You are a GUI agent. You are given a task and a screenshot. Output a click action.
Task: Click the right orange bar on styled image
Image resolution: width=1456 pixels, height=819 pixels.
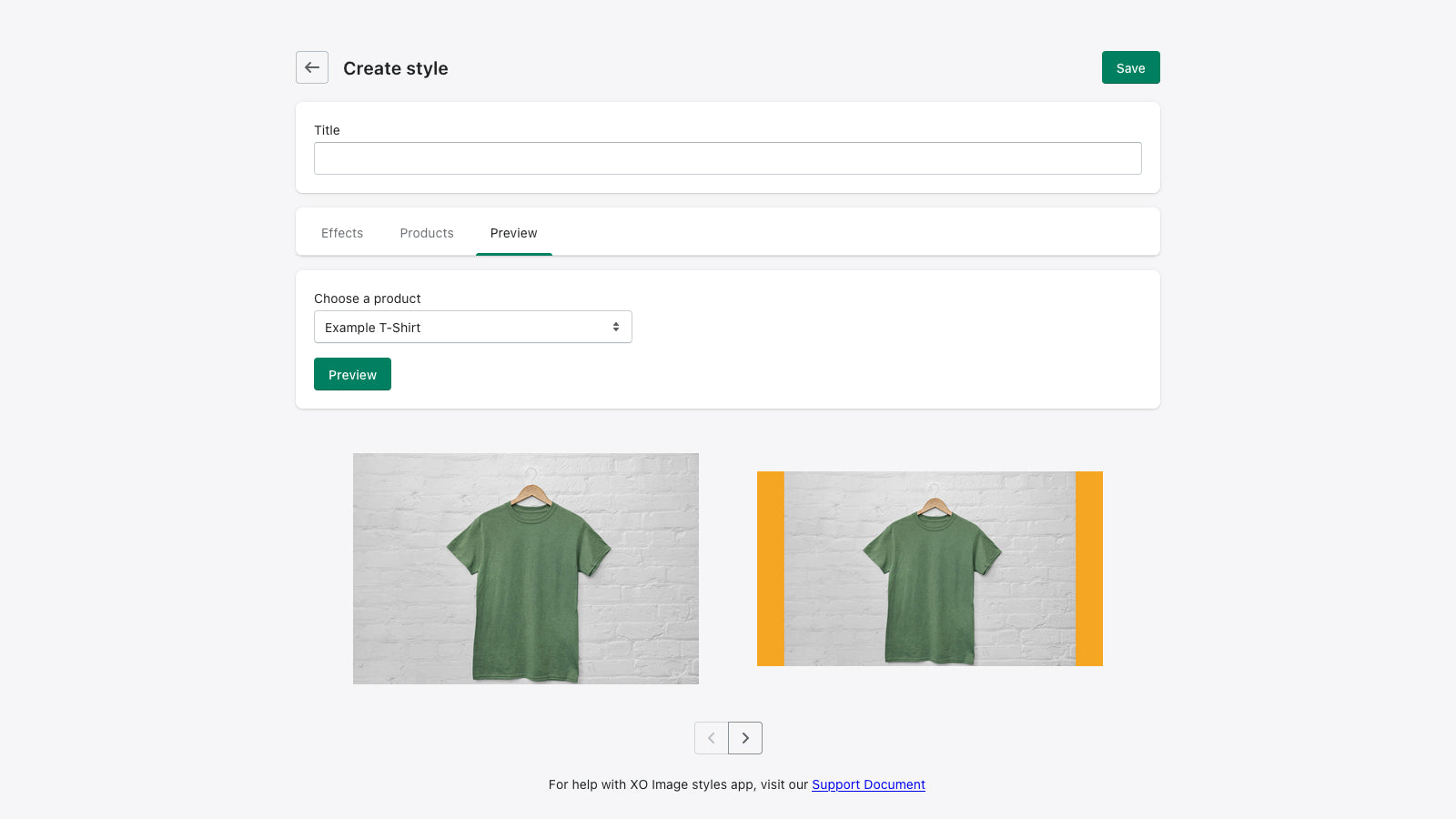[1089, 569]
